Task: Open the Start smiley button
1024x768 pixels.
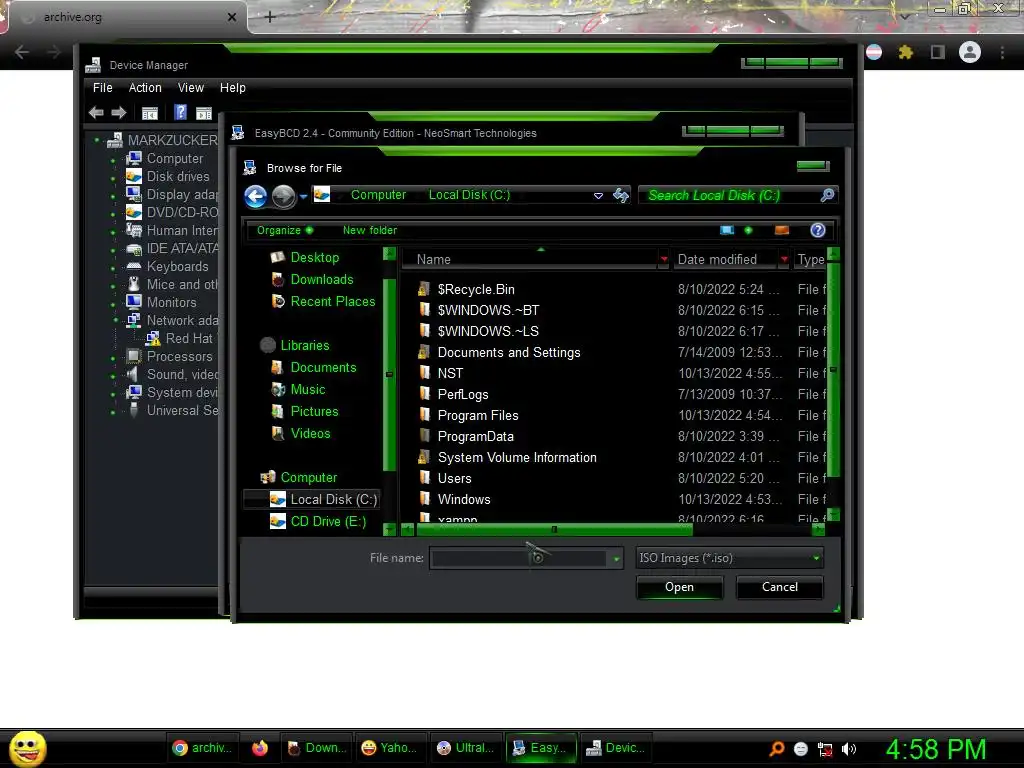Action: pos(27,748)
